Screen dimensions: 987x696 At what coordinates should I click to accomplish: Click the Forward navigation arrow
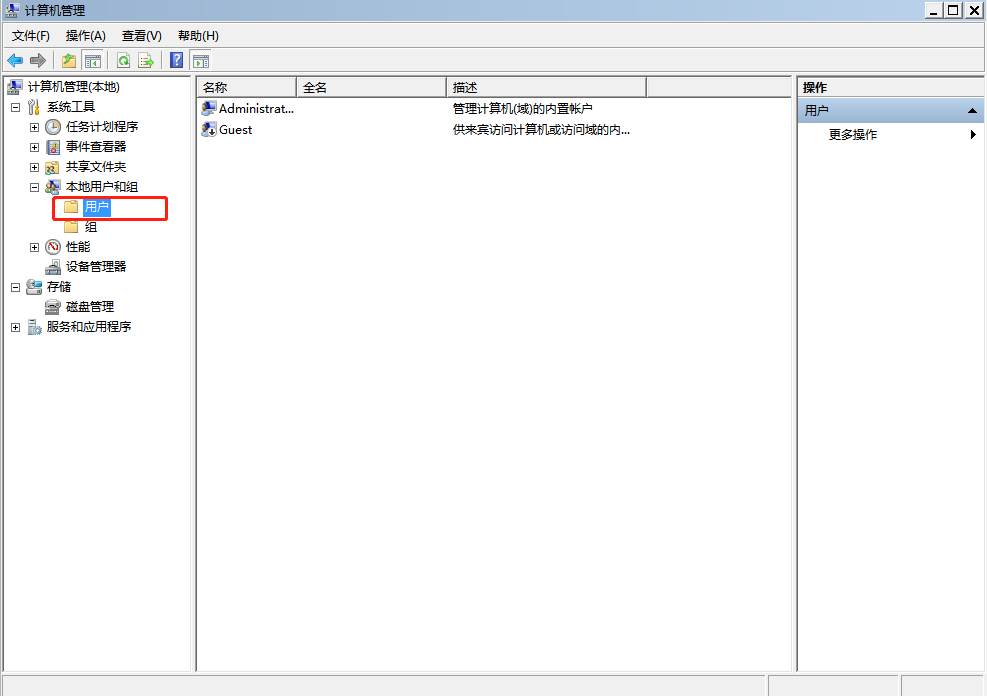coord(38,60)
